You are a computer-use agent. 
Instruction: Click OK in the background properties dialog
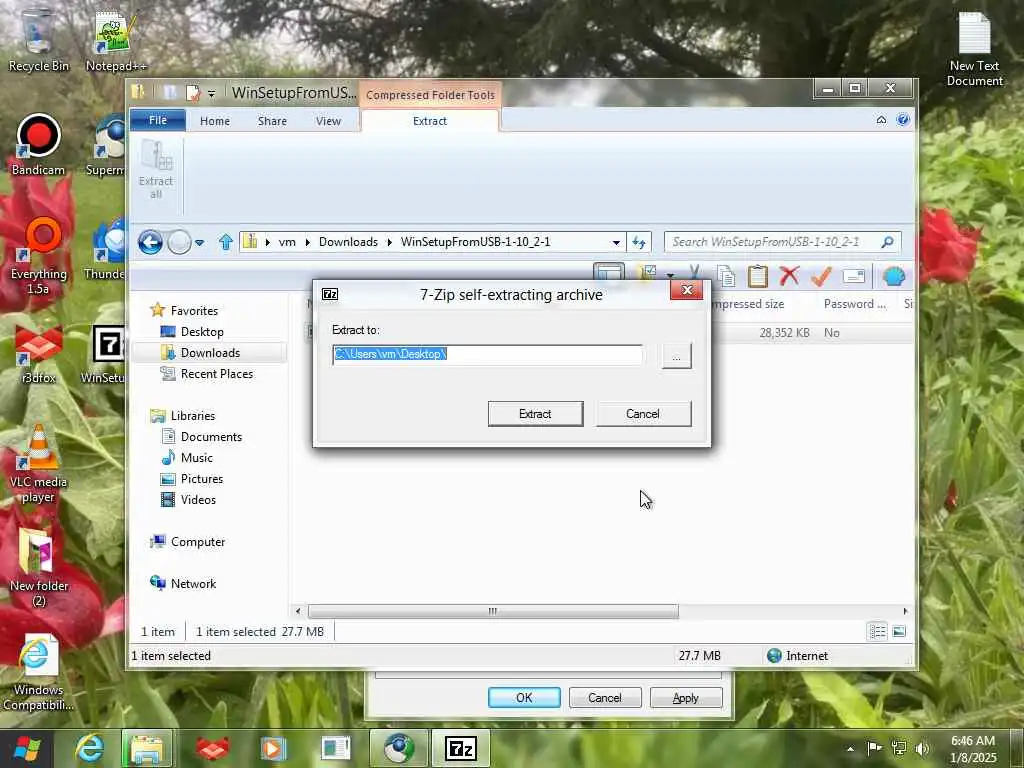(x=524, y=698)
